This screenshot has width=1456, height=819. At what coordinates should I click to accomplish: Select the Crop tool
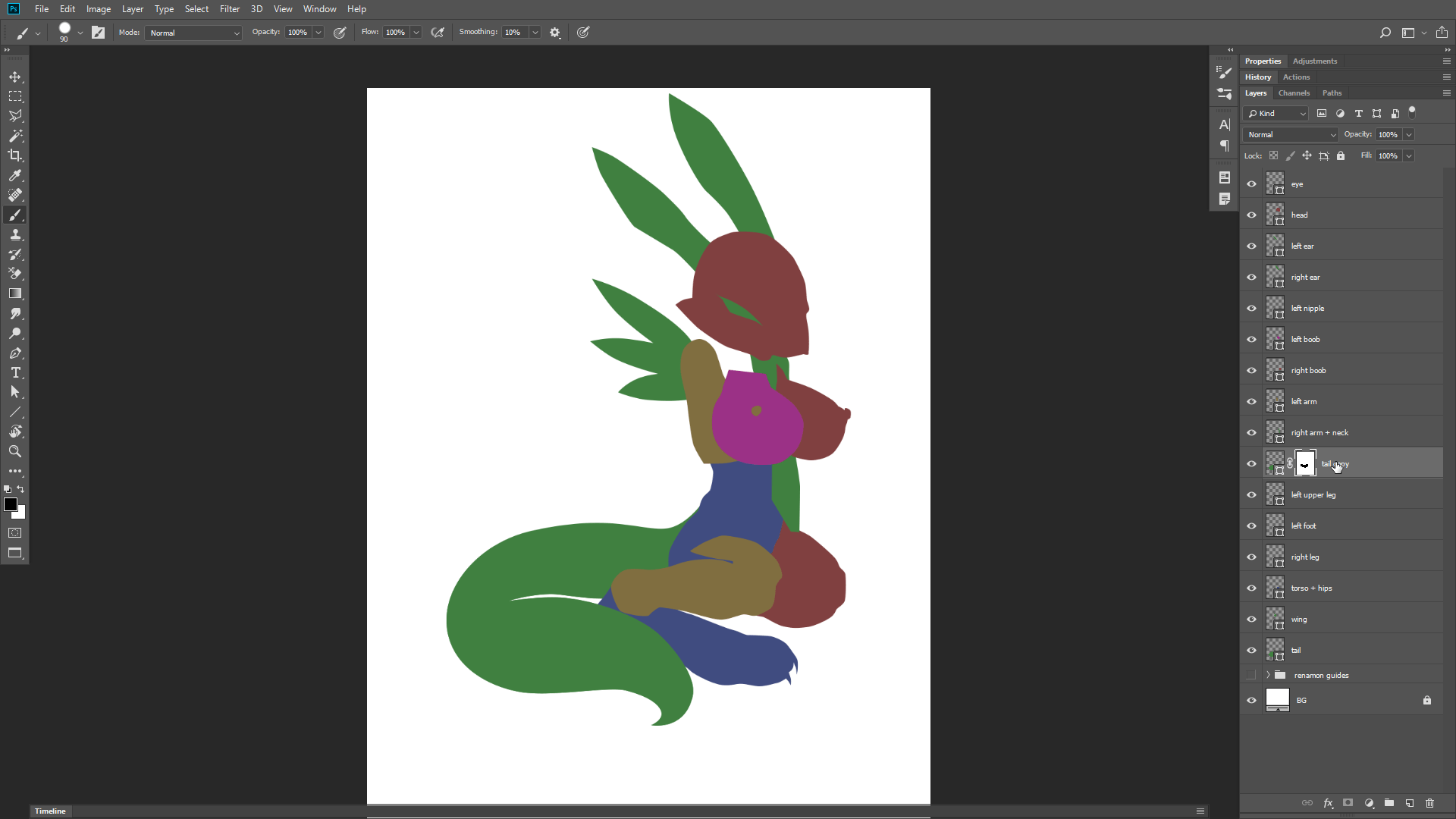15,155
